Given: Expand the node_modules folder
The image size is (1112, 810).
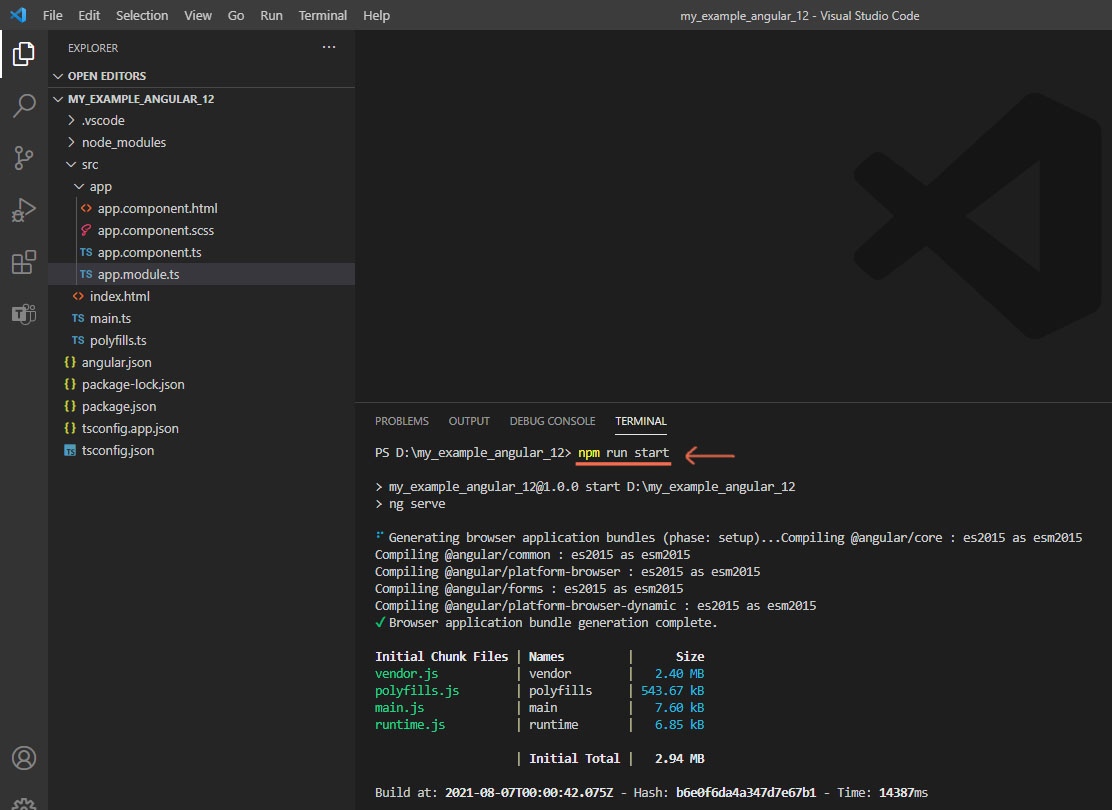Looking at the screenshot, I should click(x=123, y=142).
